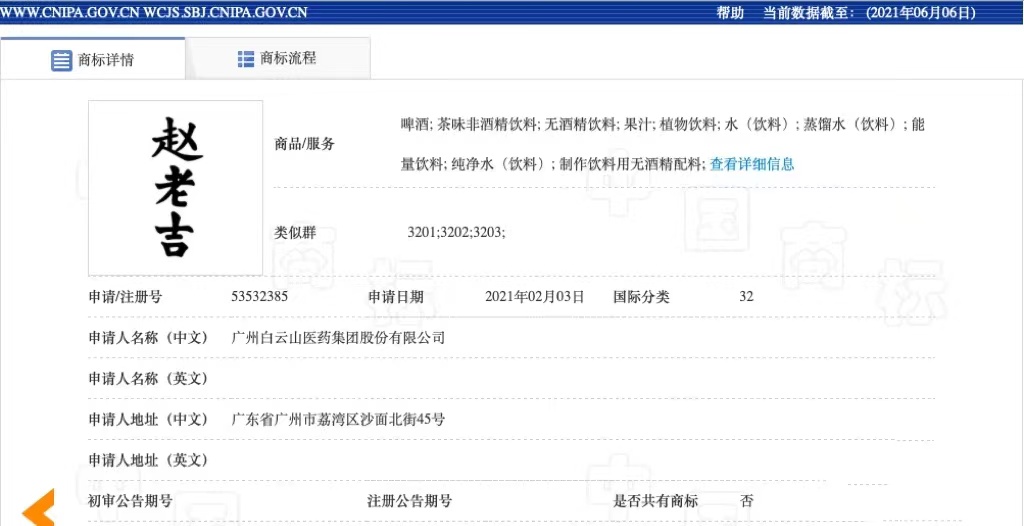Click the 注册公告期号 label
Image resolution: width=1024 pixels, height=526 pixels.
tap(409, 501)
